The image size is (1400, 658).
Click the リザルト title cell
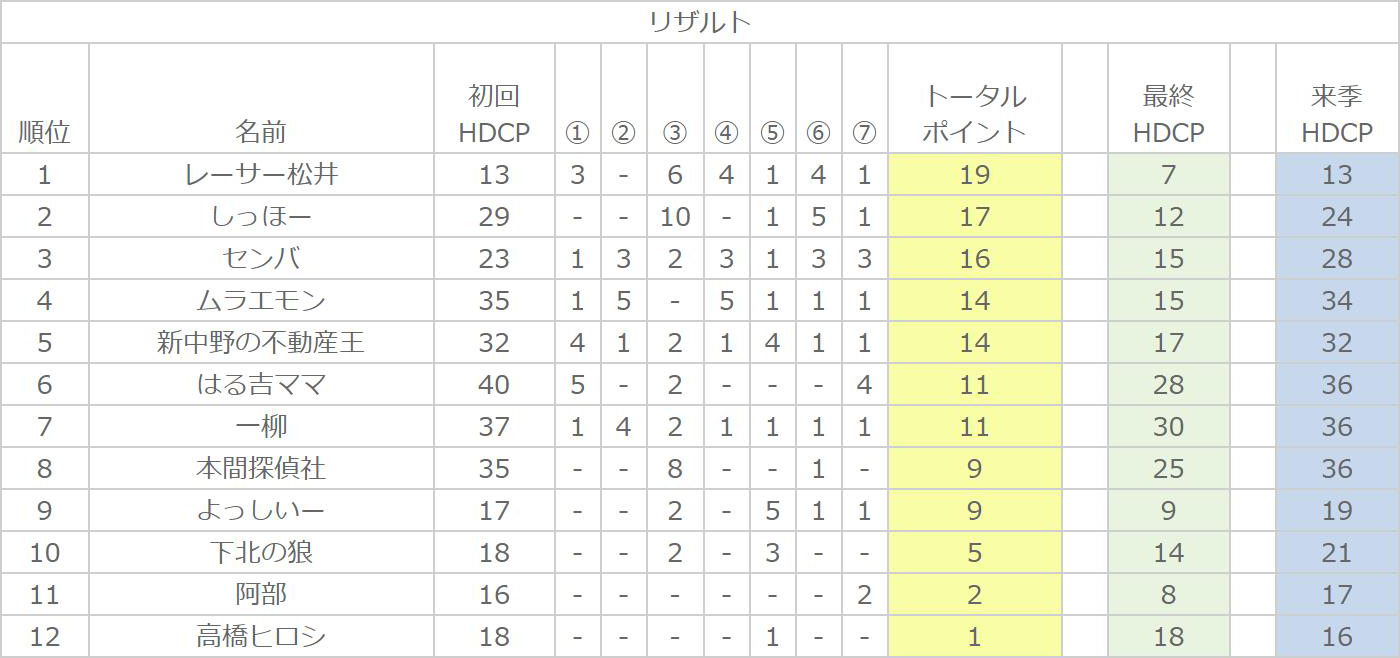click(x=700, y=22)
